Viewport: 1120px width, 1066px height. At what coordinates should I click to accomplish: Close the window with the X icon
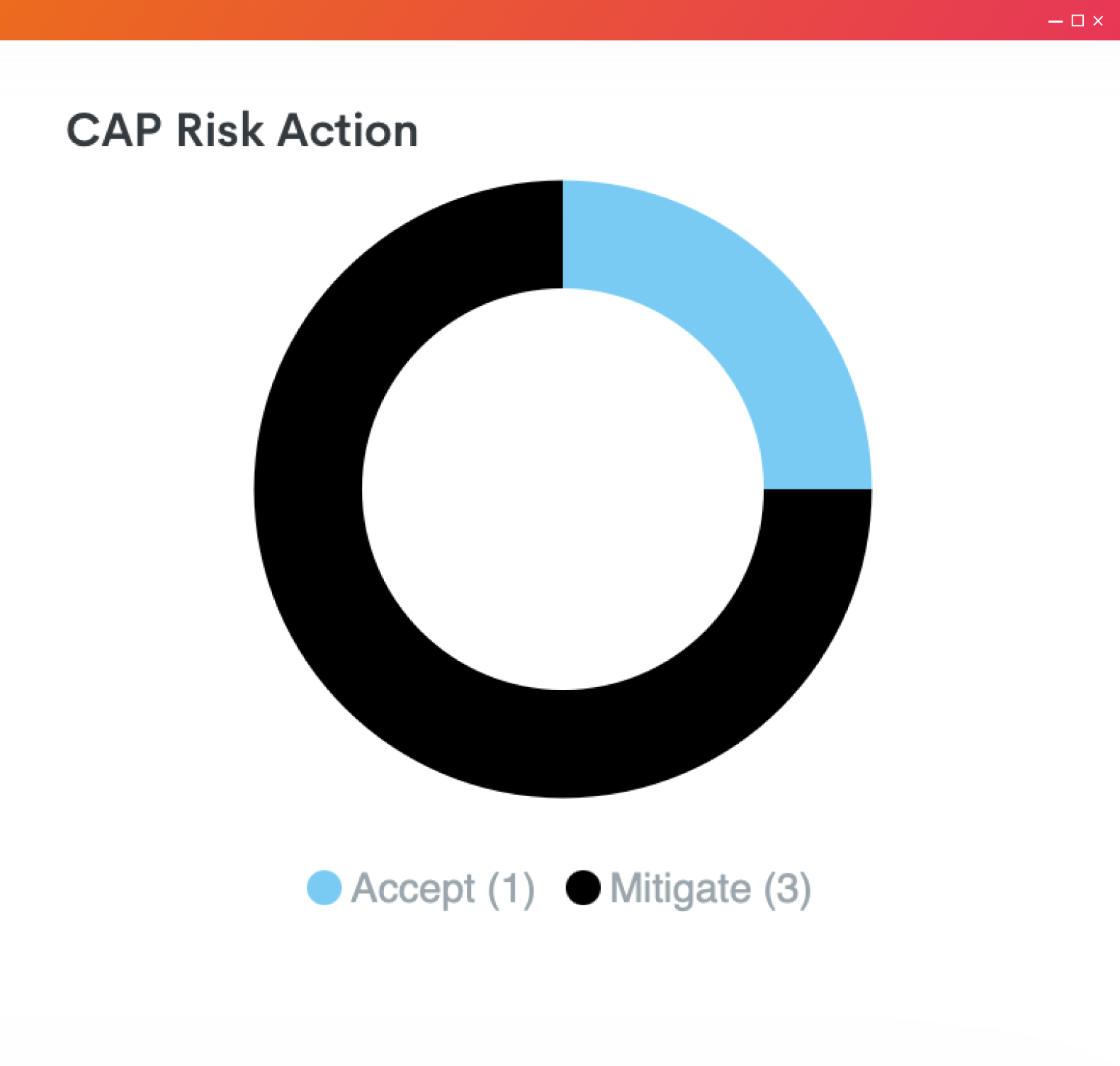[1098, 21]
